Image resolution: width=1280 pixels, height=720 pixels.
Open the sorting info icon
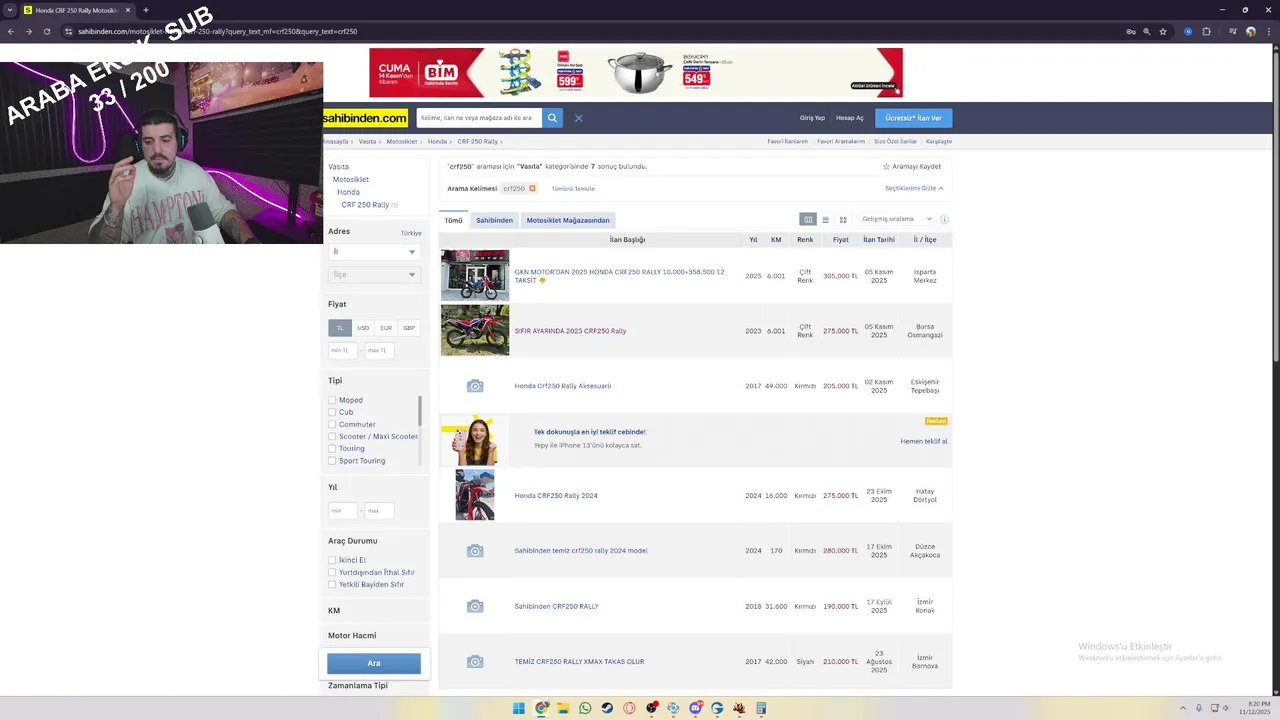coord(944,219)
